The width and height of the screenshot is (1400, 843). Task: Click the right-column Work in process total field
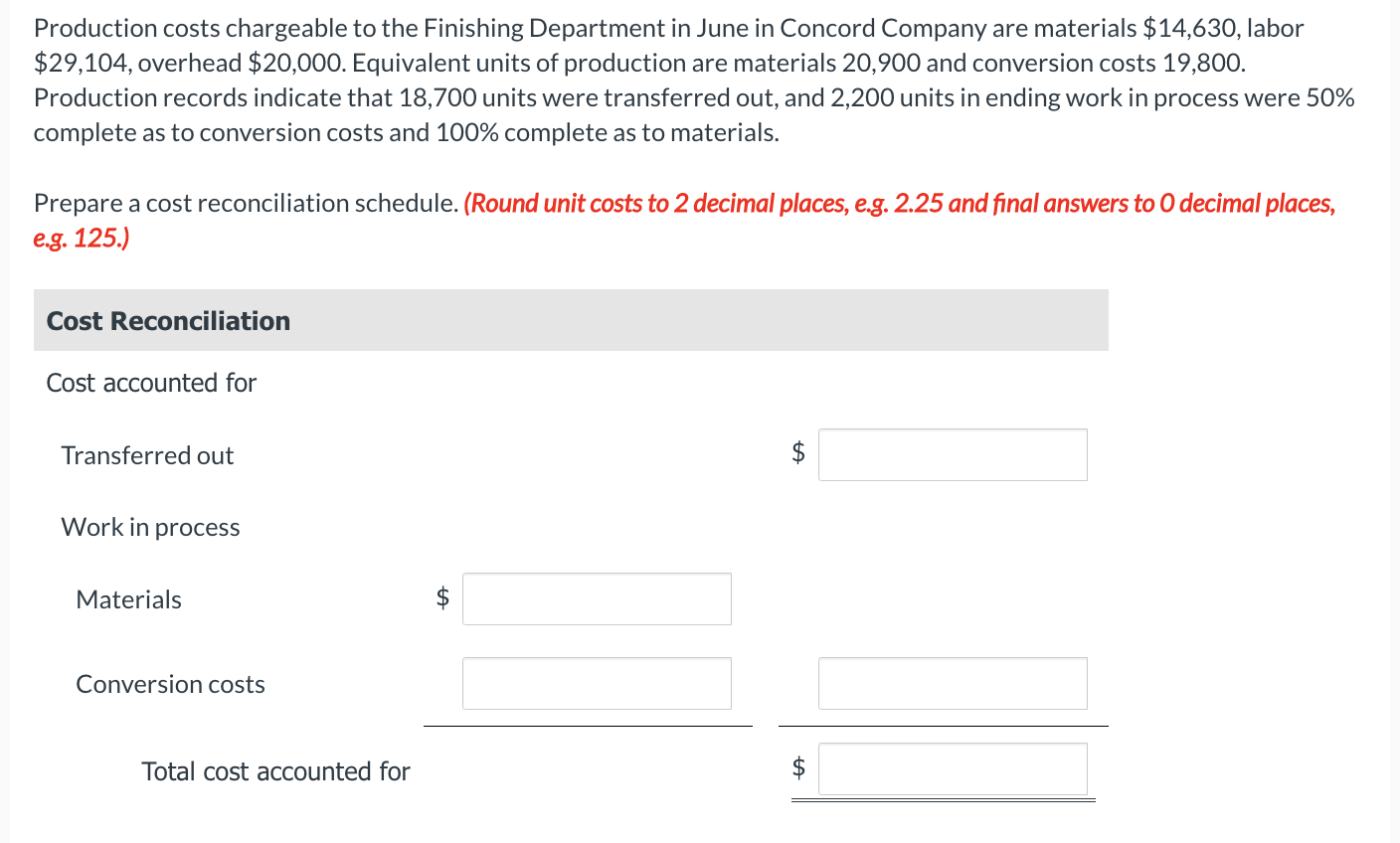952,684
